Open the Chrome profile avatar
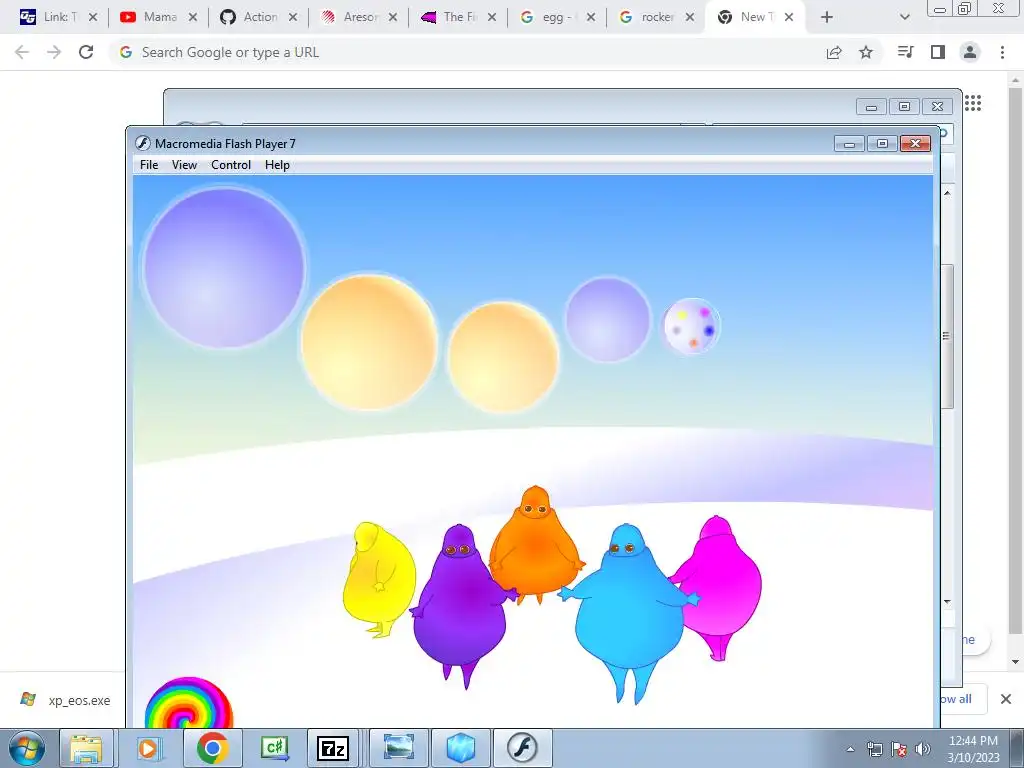The image size is (1024, 768). 970,52
